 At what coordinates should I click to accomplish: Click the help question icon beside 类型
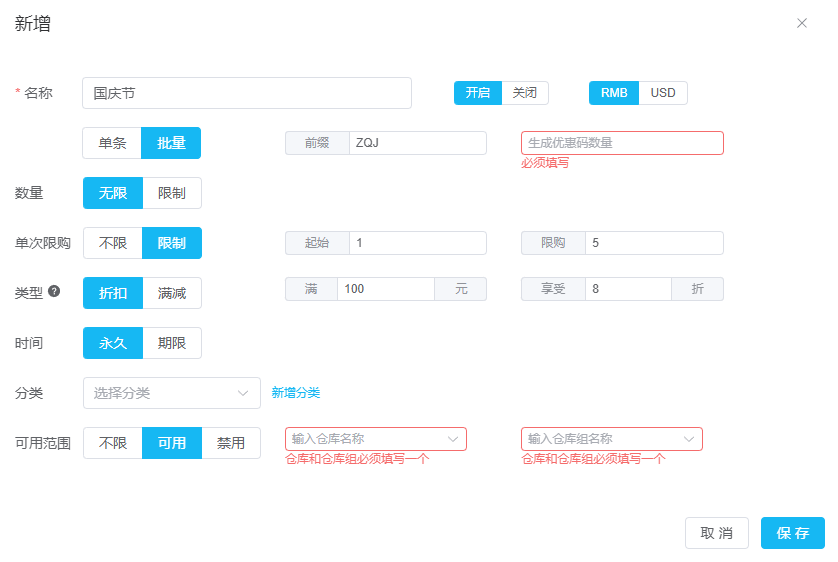(x=54, y=292)
